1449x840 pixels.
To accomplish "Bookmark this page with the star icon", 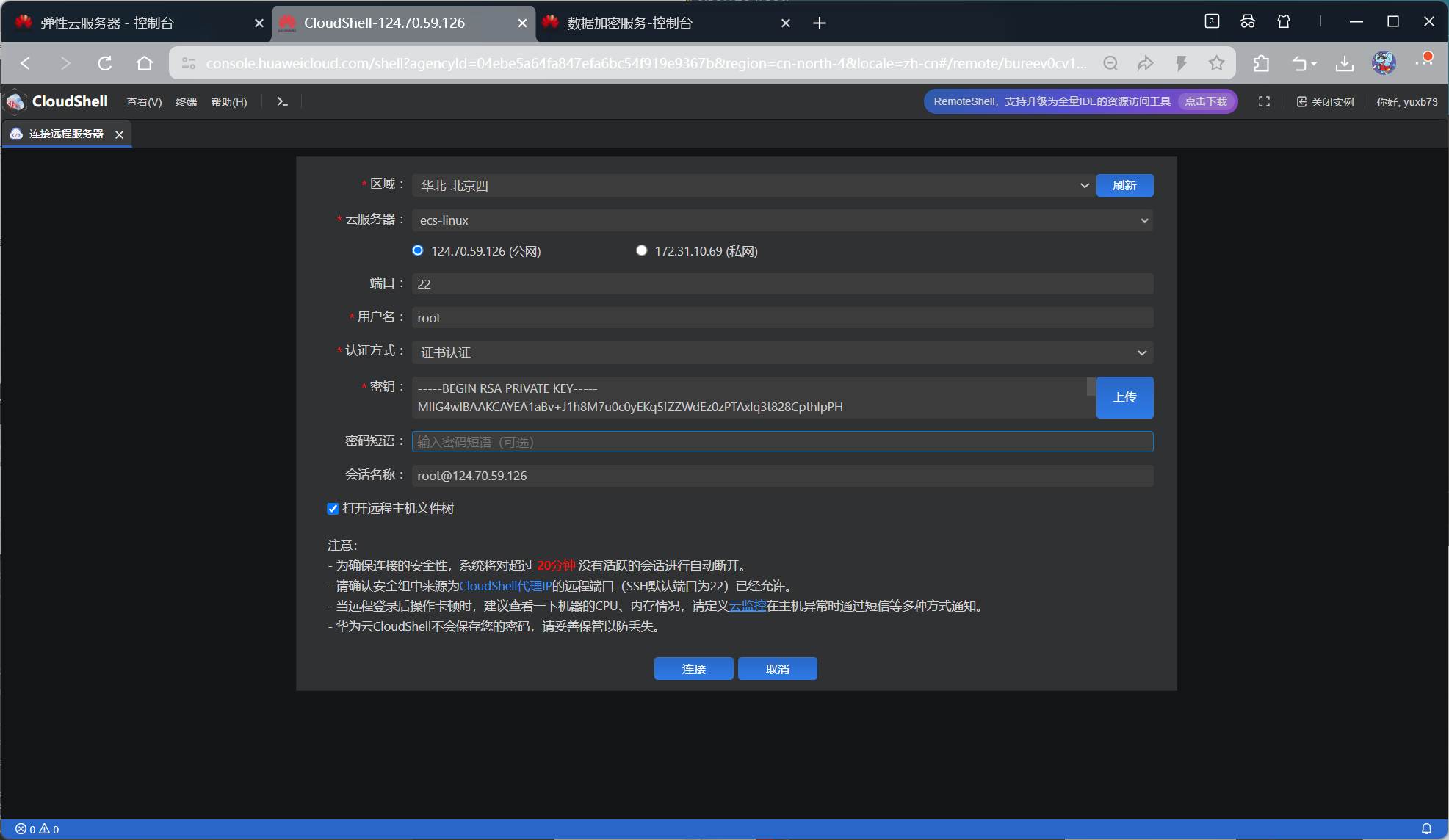I will click(1217, 64).
